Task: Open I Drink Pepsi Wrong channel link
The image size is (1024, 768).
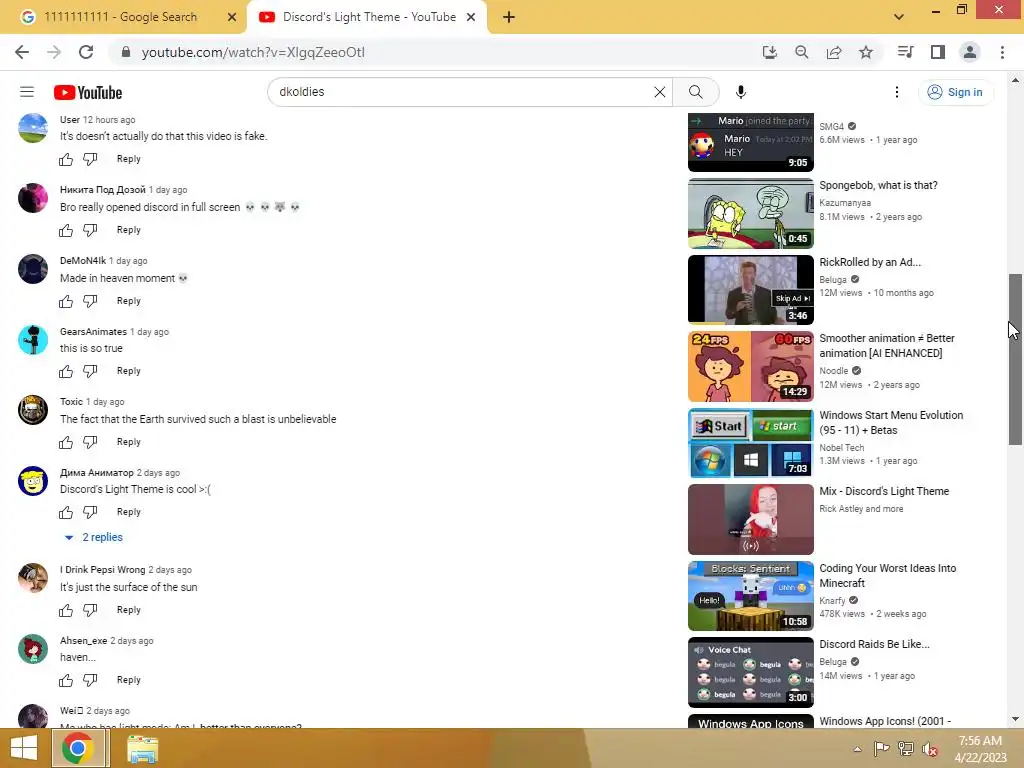Action: point(103,569)
